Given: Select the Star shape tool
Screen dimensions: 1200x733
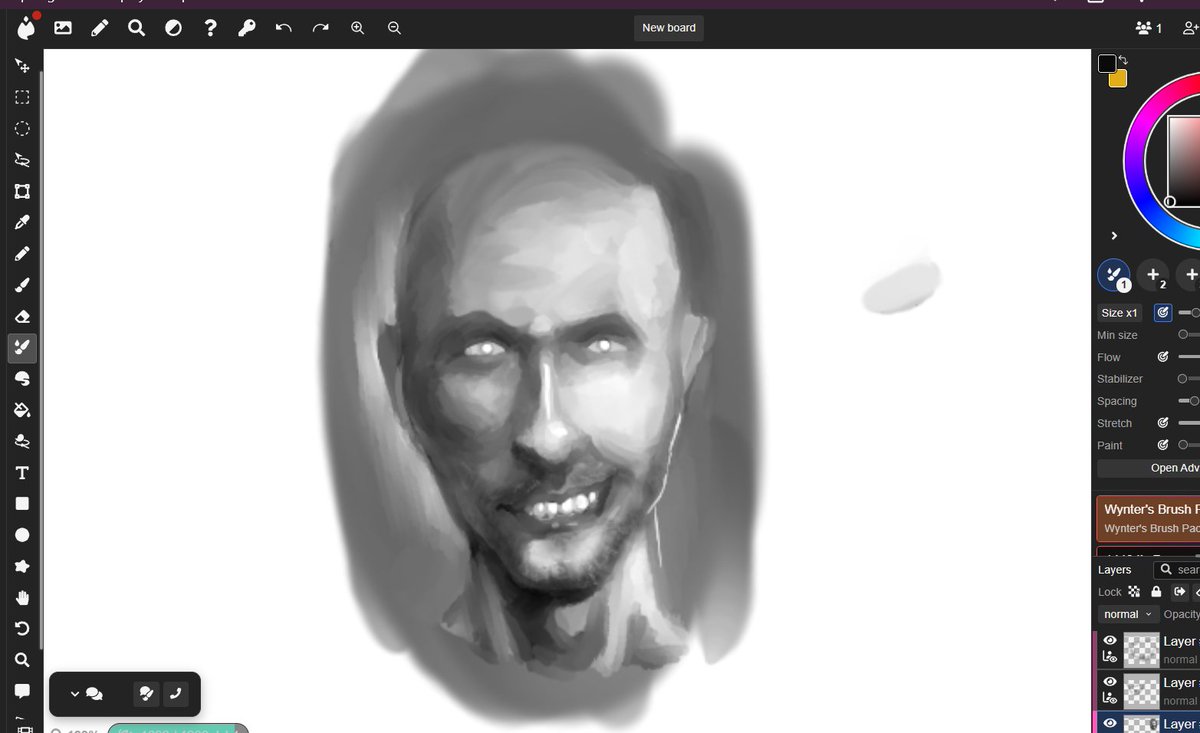Looking at the screenshot, I should (22, 566).
